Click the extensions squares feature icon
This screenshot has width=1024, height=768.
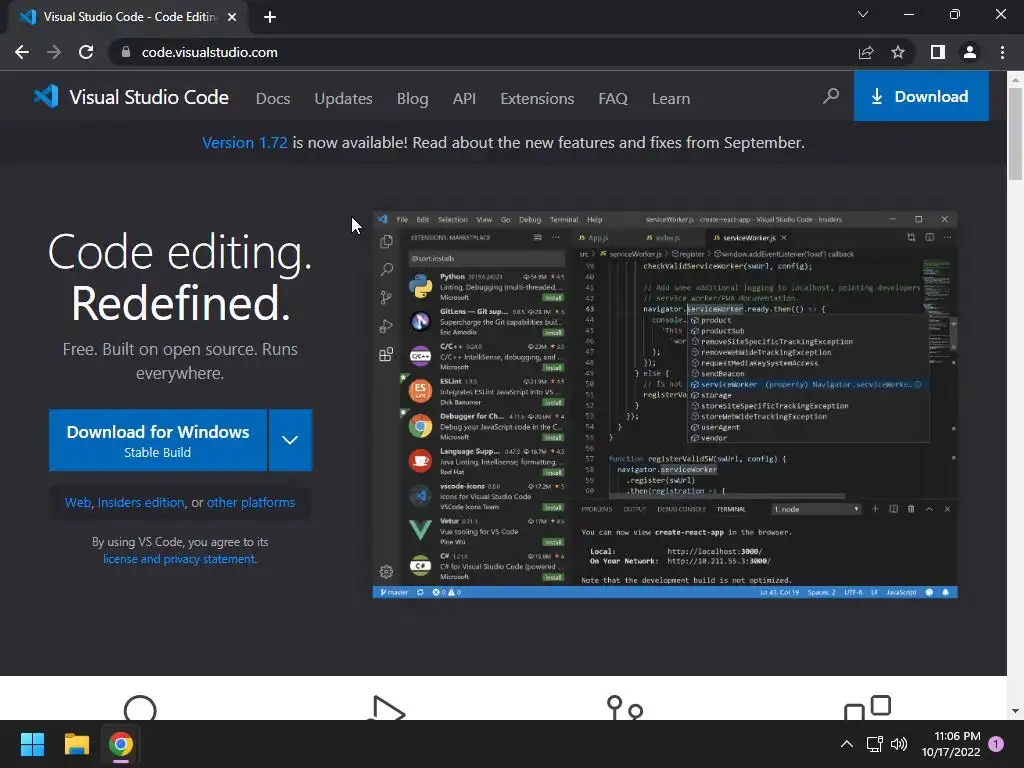tap(867, 708)
